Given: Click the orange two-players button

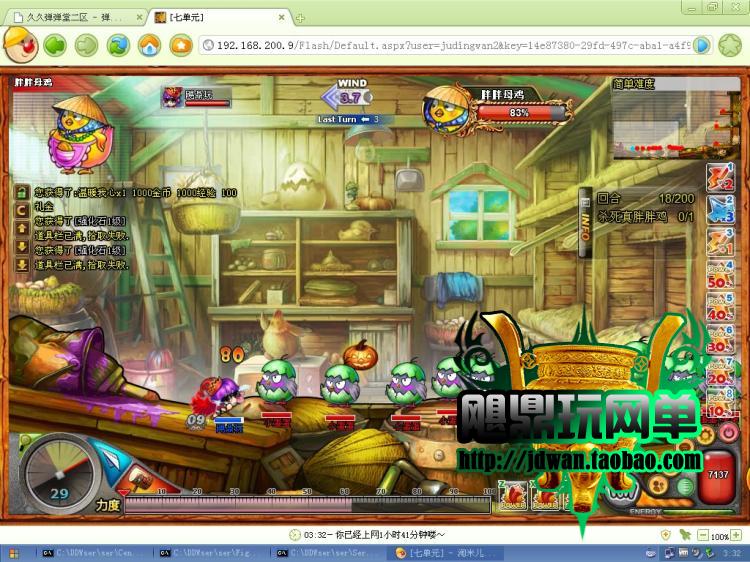Looking at the screenshot, I should tap(660, 485).
